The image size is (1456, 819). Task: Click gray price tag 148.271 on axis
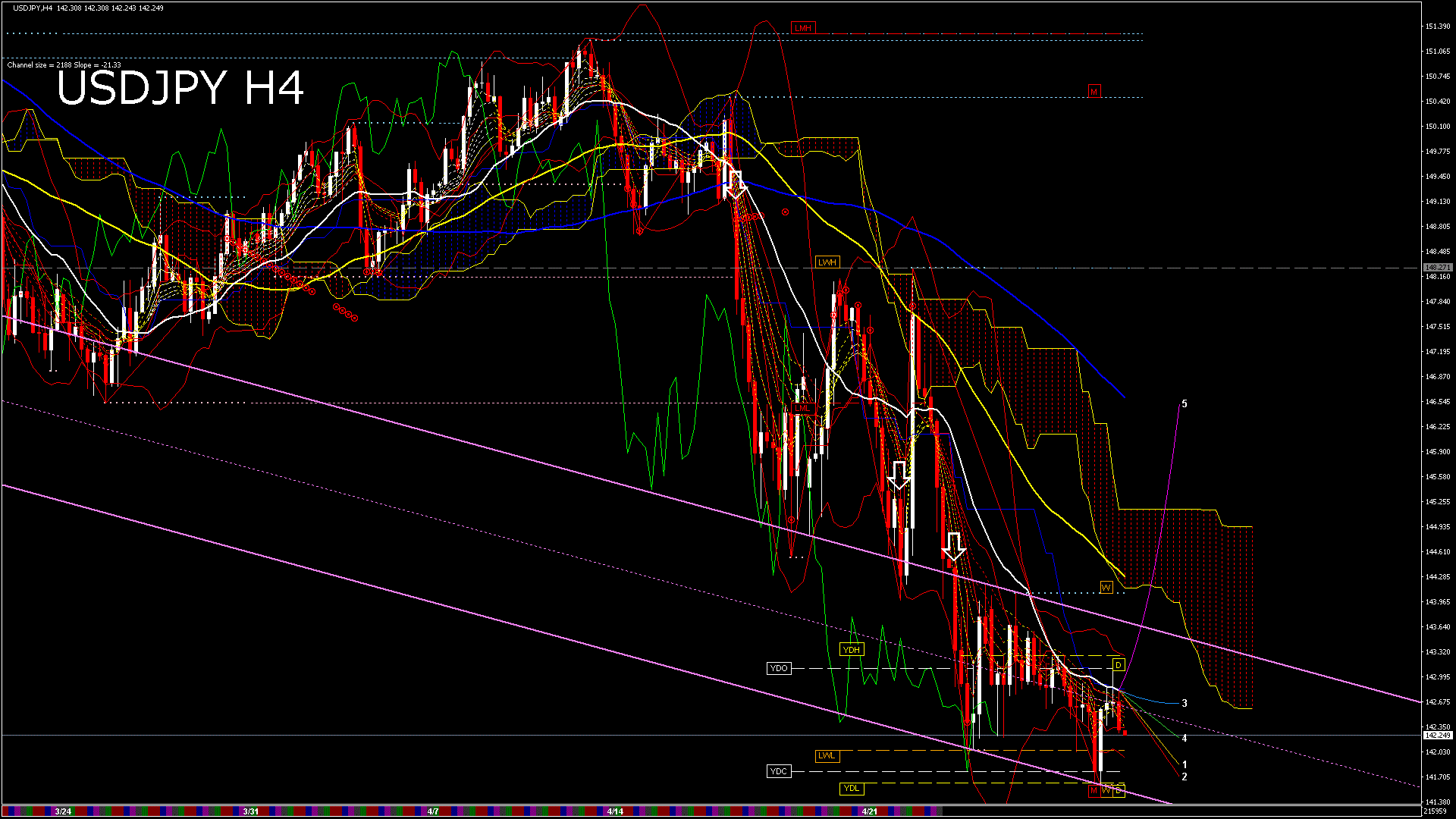tap(1437, 268)
